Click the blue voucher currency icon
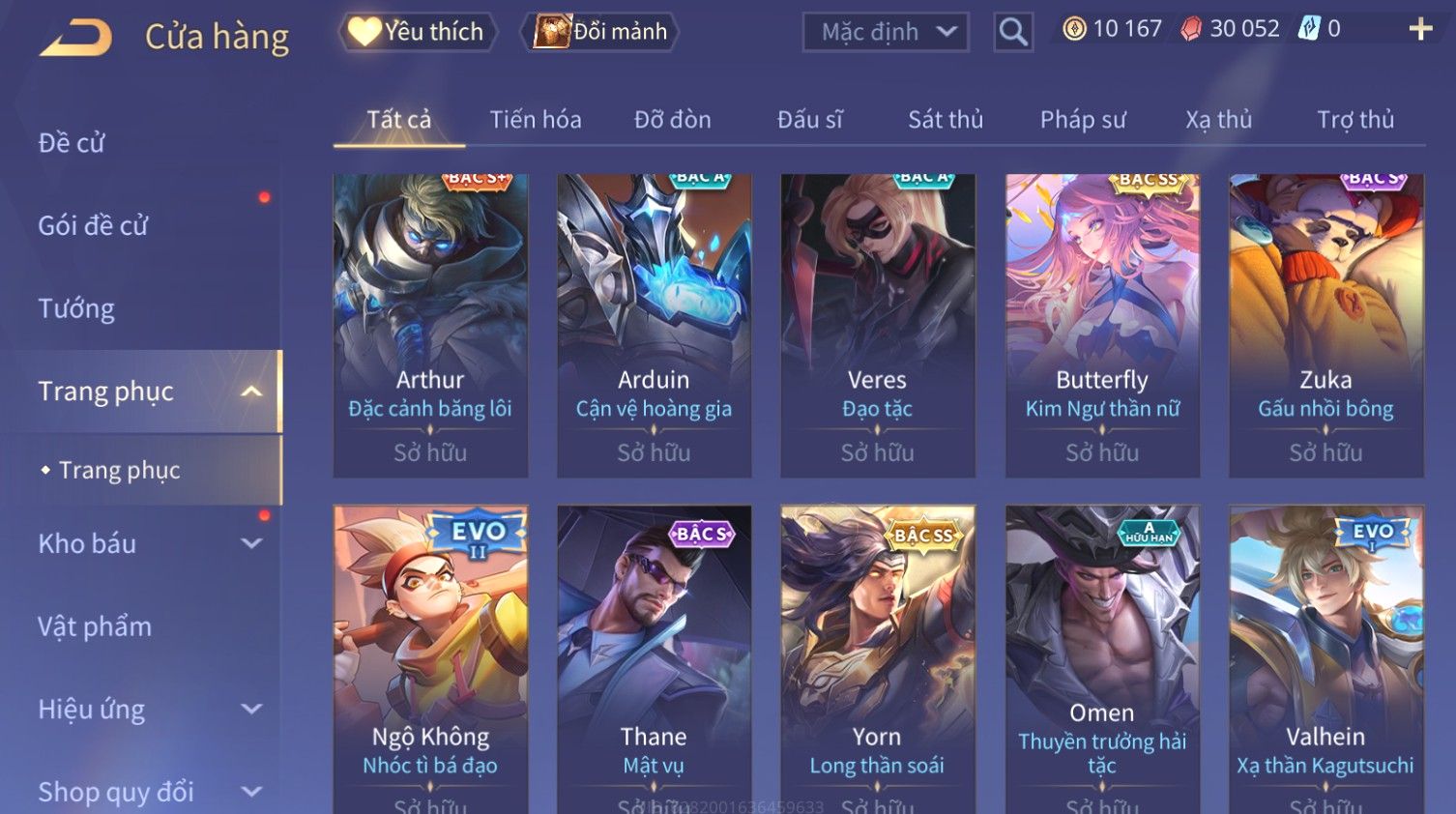The width and height of the screenshot is (1456, 814). tap(1308, 29)
